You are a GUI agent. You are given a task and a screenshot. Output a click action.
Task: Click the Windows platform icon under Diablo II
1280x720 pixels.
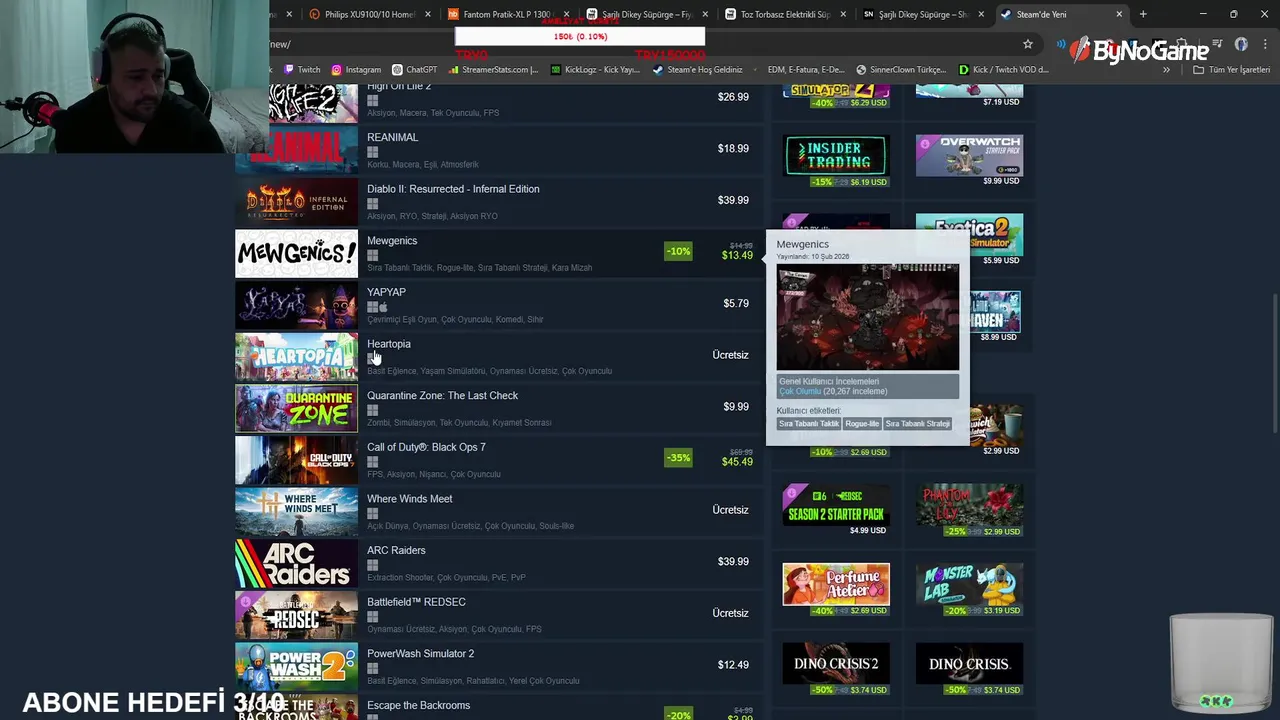(x=372, y=204)
